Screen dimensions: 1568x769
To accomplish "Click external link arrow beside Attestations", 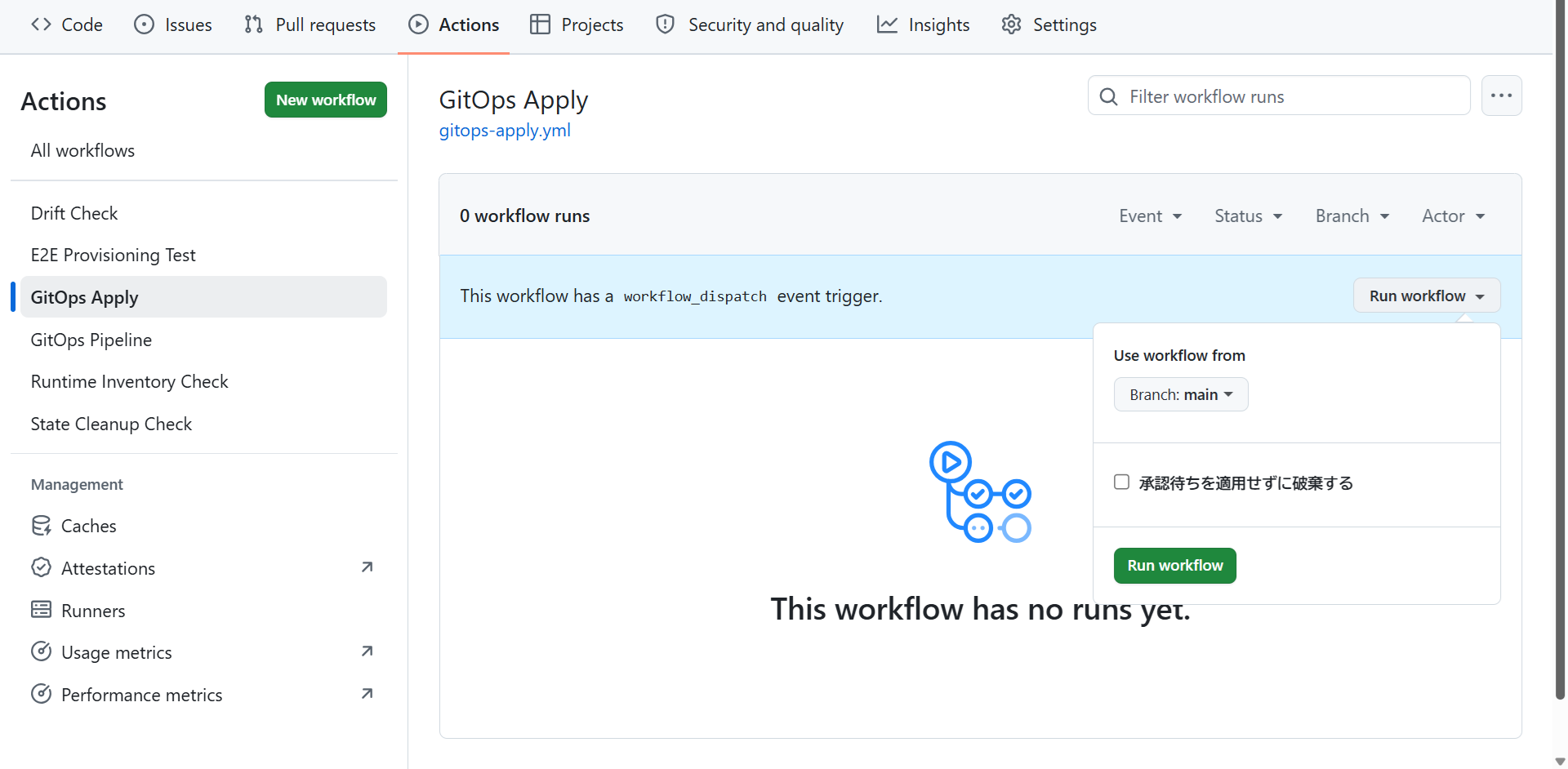I will tap(367, 567).
